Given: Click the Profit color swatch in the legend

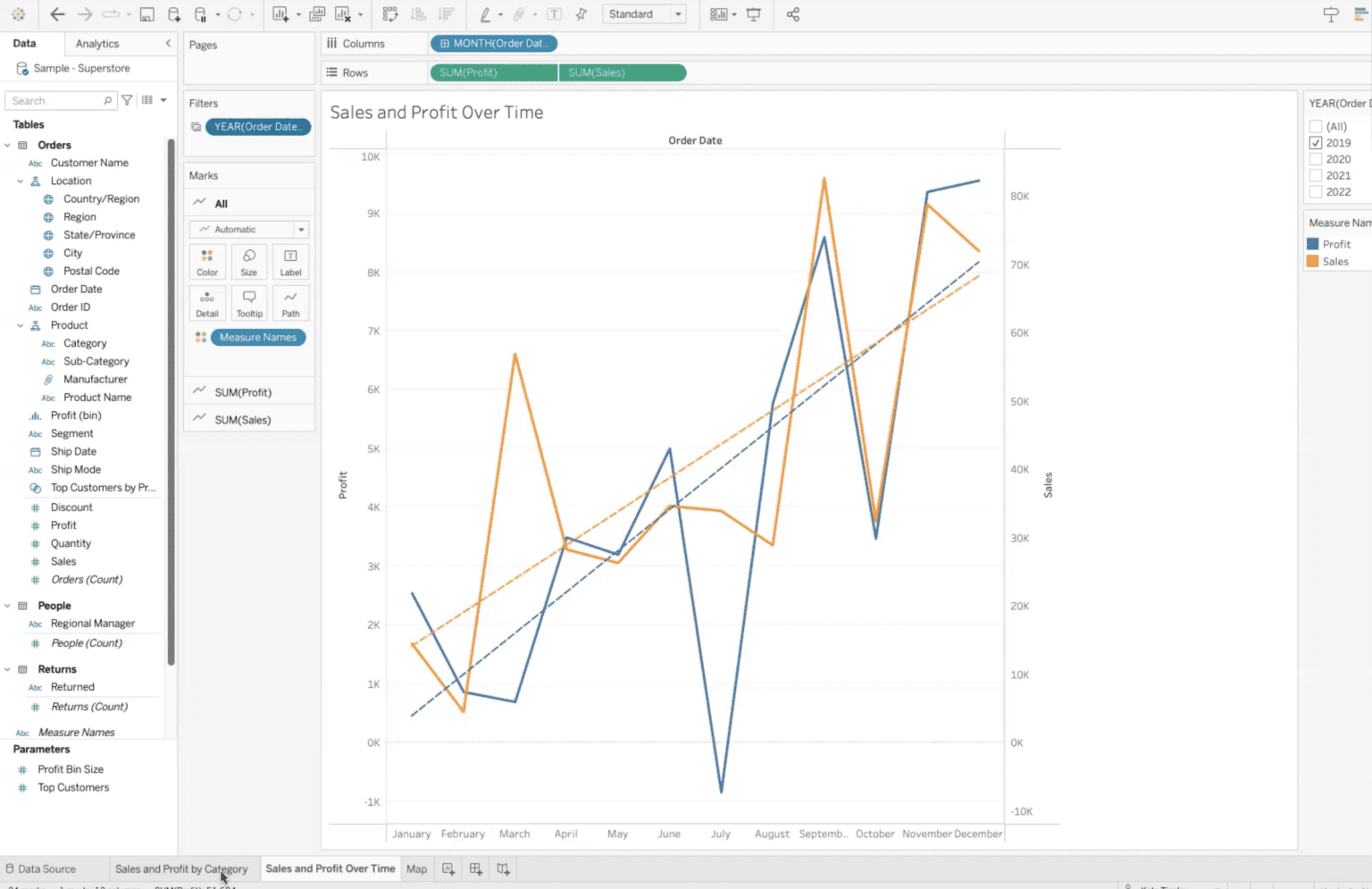Looking at the screenshot, I should click(x=1313, y=243).
